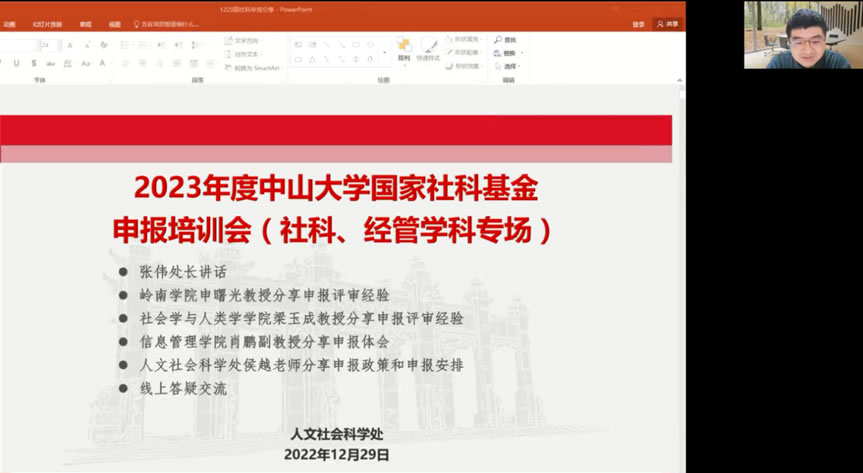Image resolution: width=863 pixels, height=473 pixels.
Task: Click the Clear Formatting icon
Action: 103,45
